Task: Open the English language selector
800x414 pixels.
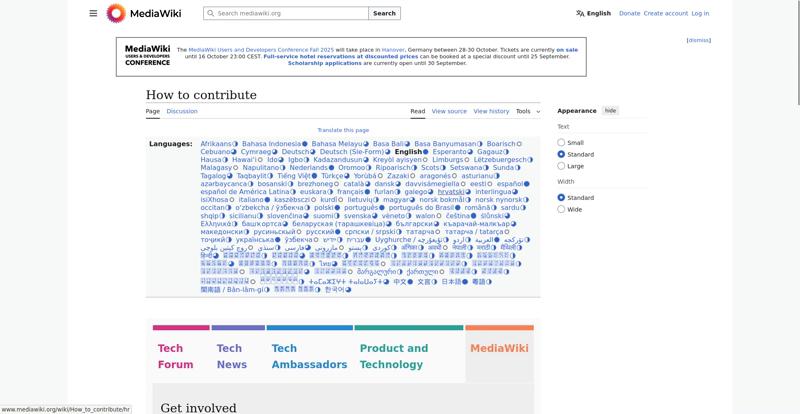Action: coord(593,13)
